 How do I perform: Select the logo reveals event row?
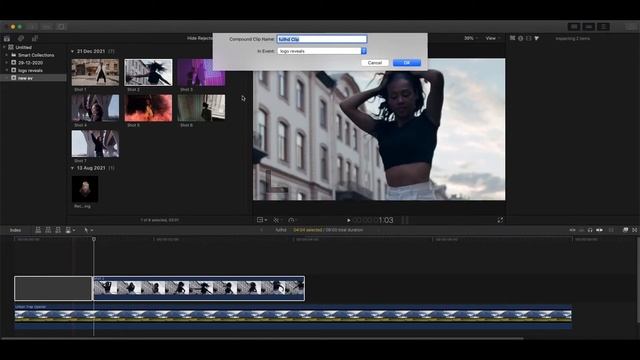click(33, 70)
